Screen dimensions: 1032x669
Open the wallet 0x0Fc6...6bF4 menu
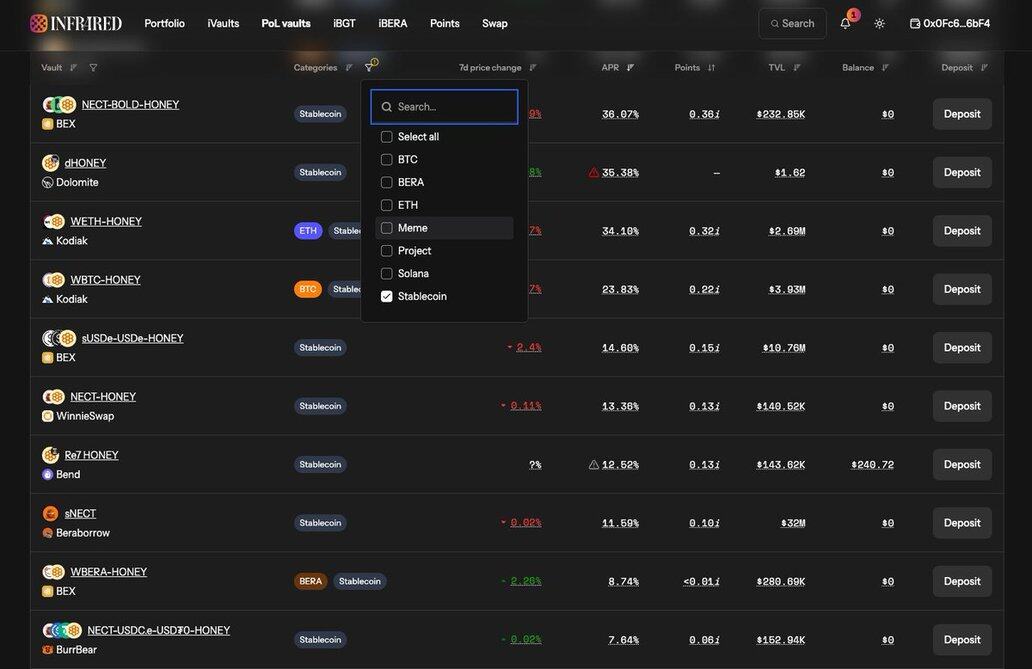point(949,23)
